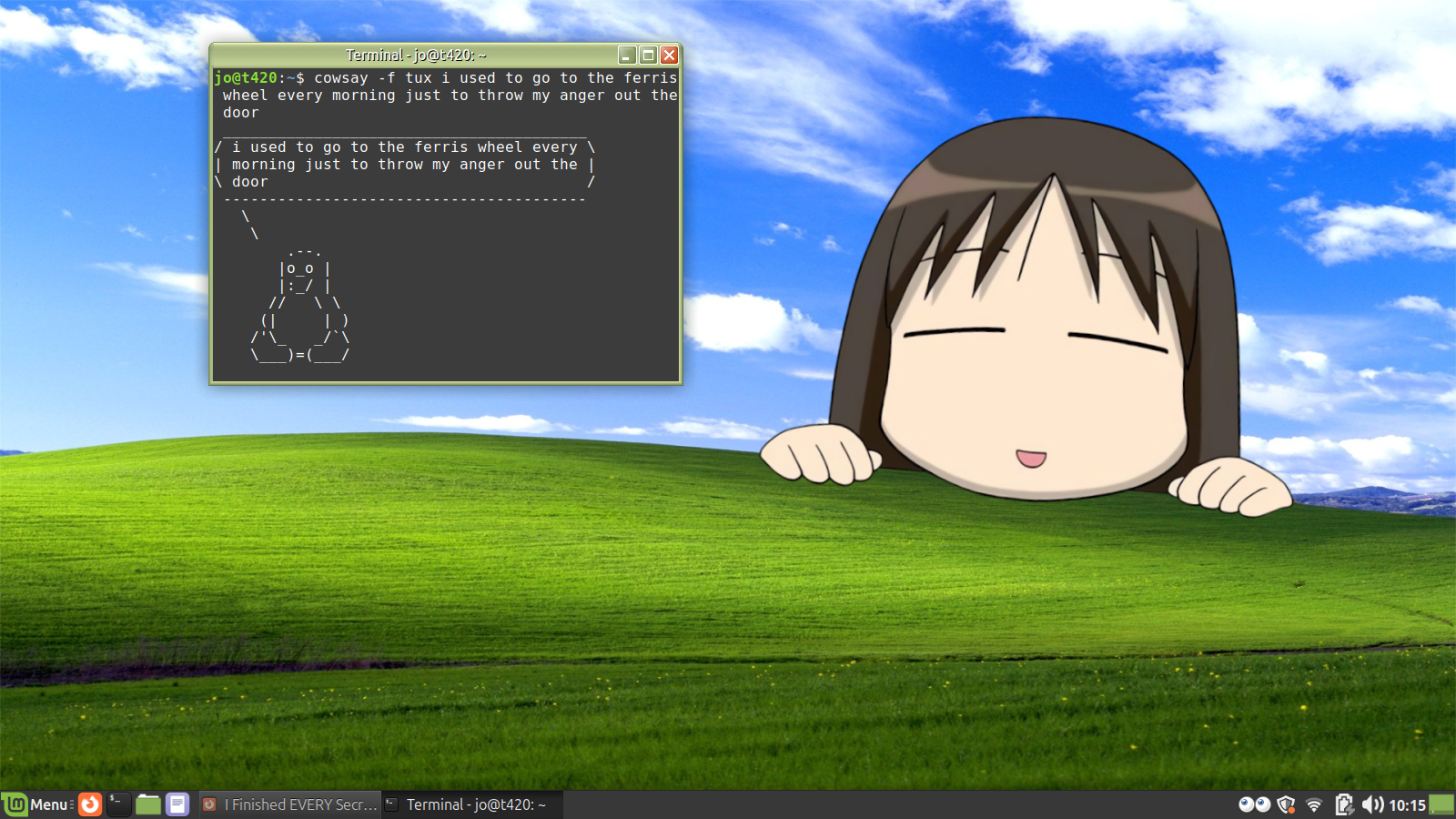Open the text editor panel launcher
1456x819 pixels.
[x=177, y=804]
